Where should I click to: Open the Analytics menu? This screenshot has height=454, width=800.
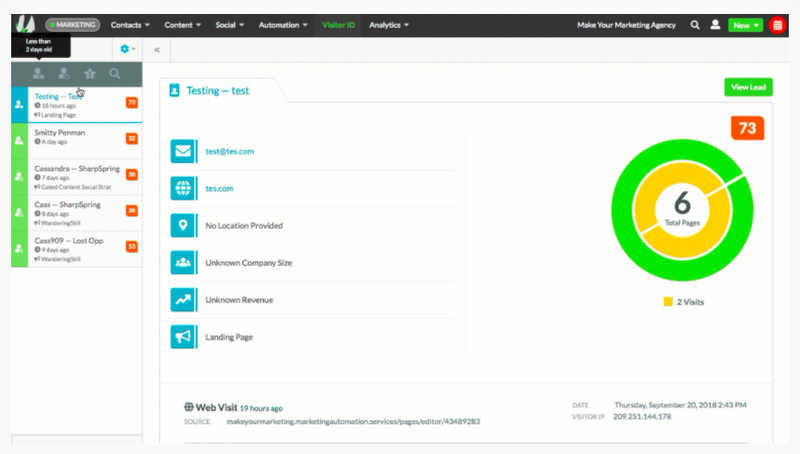(389, 24)
